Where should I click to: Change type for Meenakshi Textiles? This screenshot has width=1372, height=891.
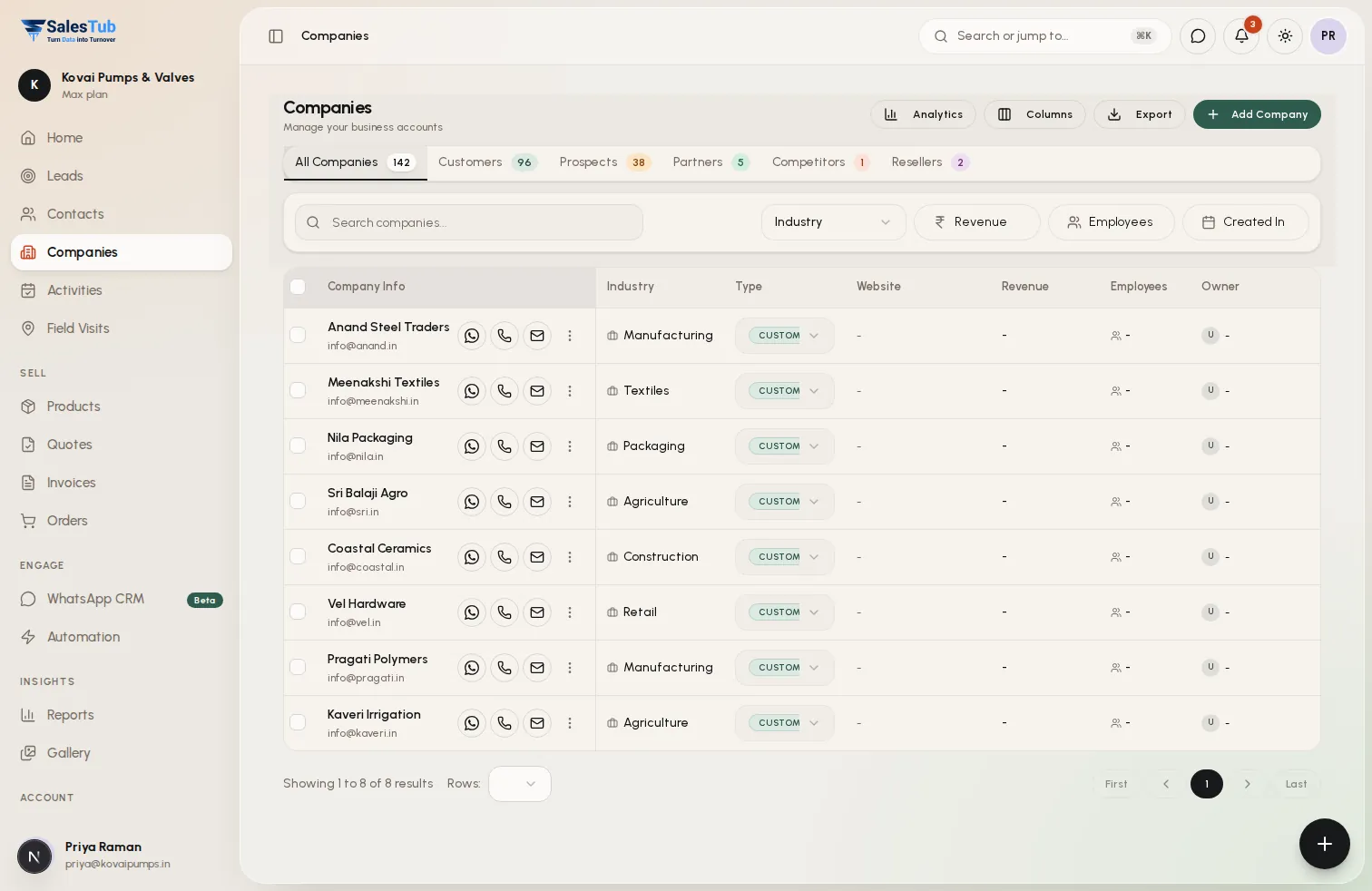click(785, 391)
